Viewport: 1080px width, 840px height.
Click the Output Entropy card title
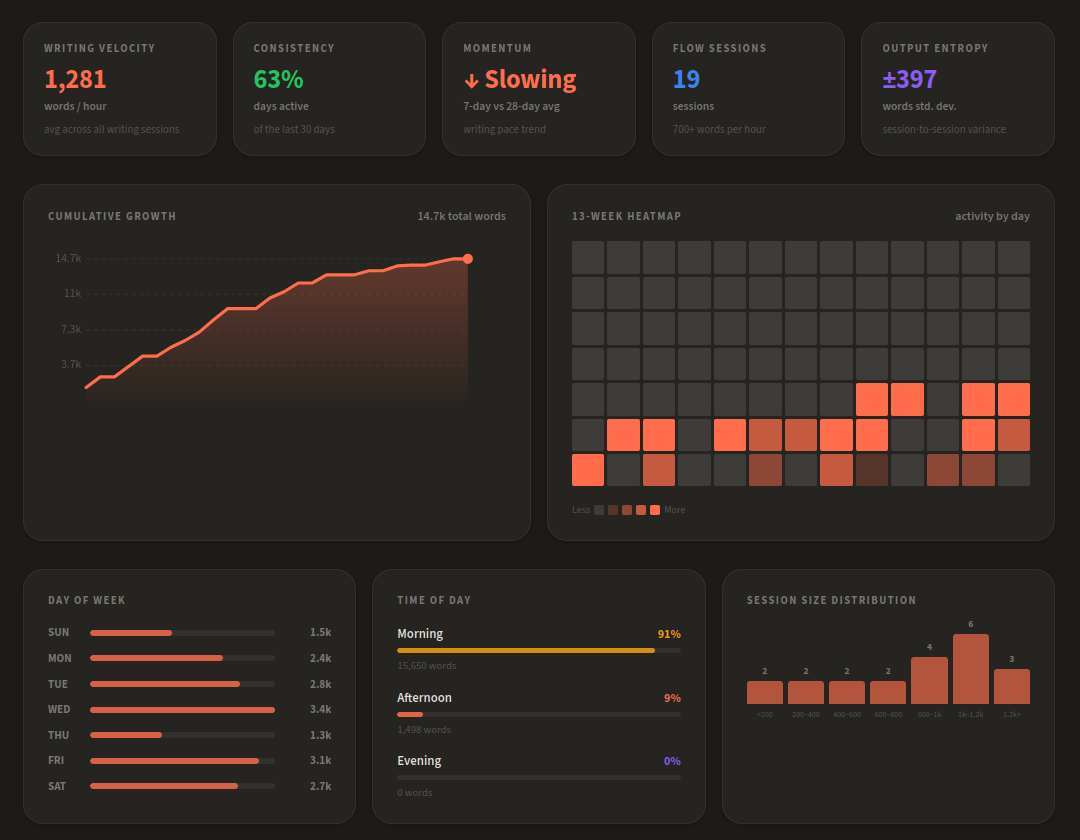pos(935,48)
